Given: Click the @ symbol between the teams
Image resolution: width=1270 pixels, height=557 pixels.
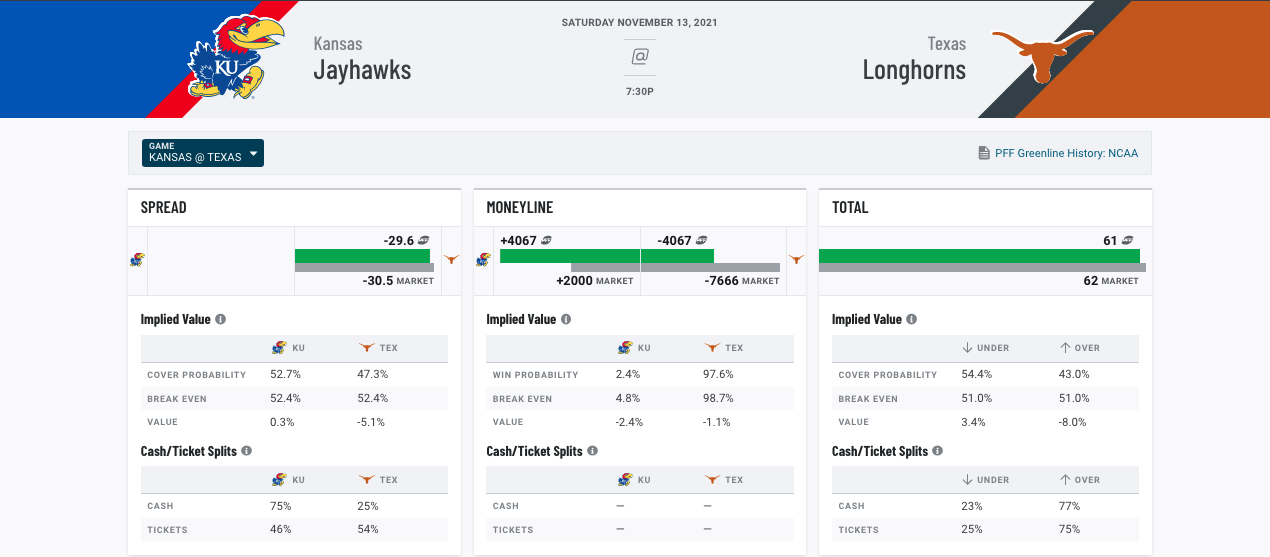Looking at the screenshot, I should pos(640,57).
